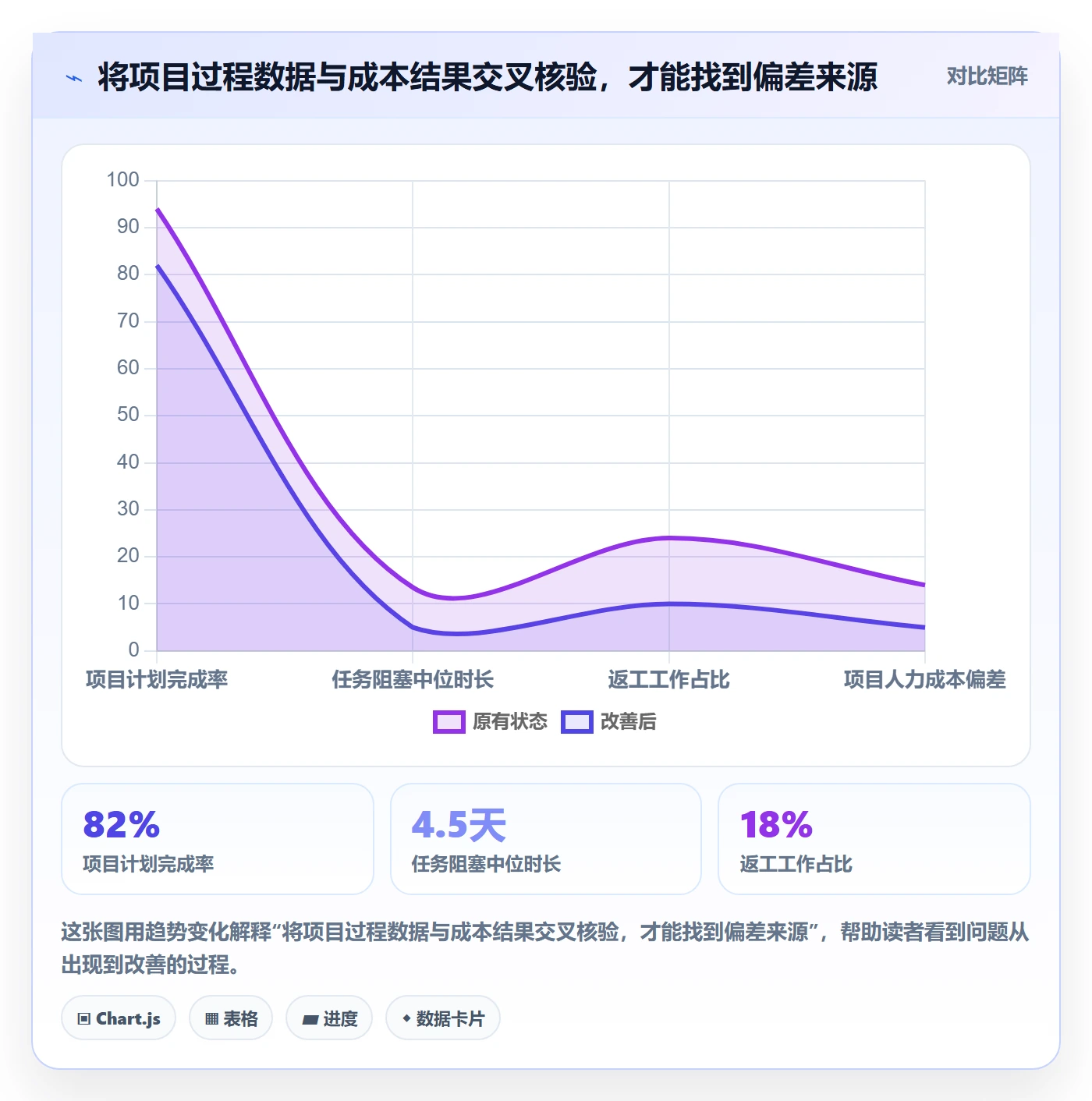Select the 表格 tag chip
Viewport: 1092px width, 1101px height.
231,1018
